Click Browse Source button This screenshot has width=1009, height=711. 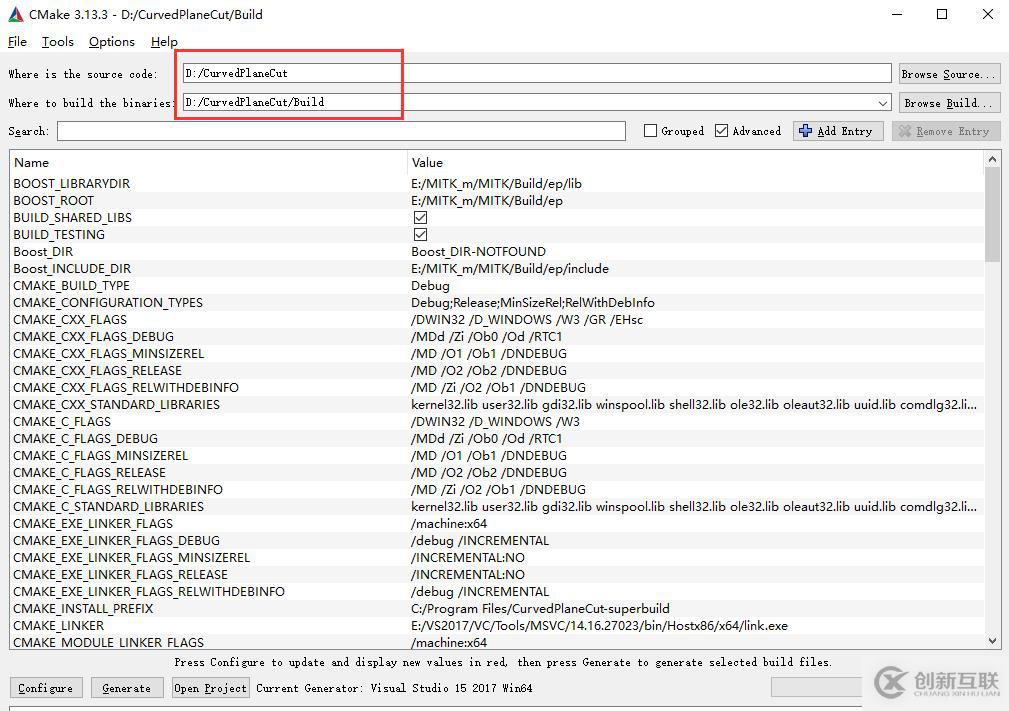(947, 74)
